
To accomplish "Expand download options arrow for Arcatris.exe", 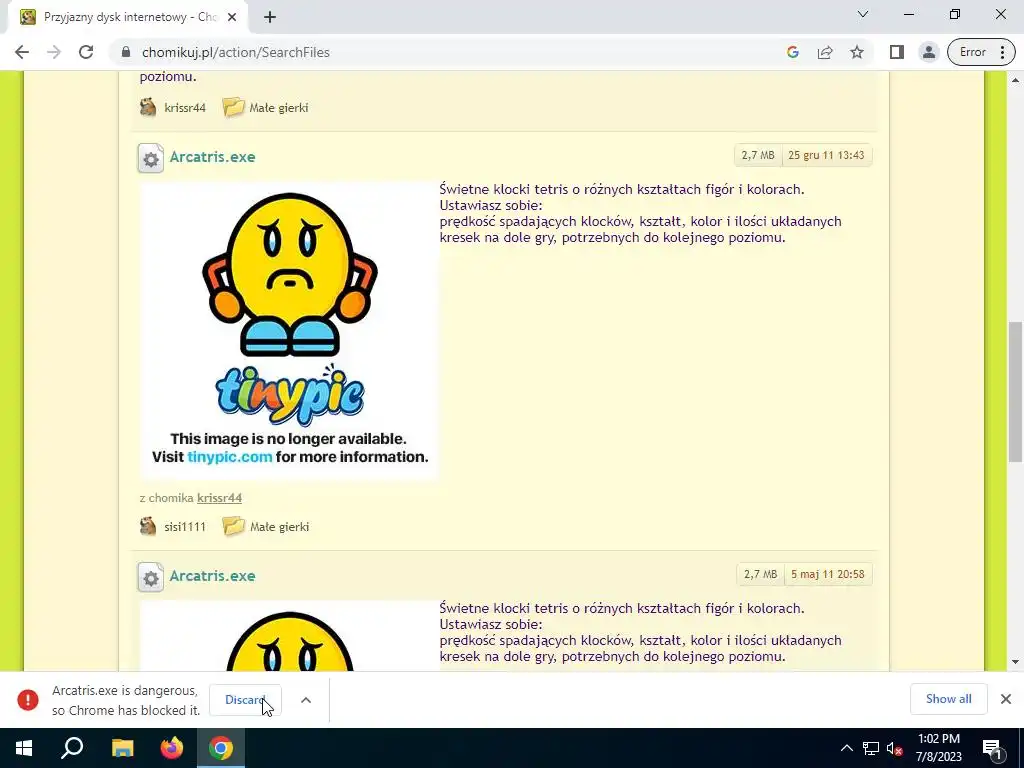I will coord(306,700).
